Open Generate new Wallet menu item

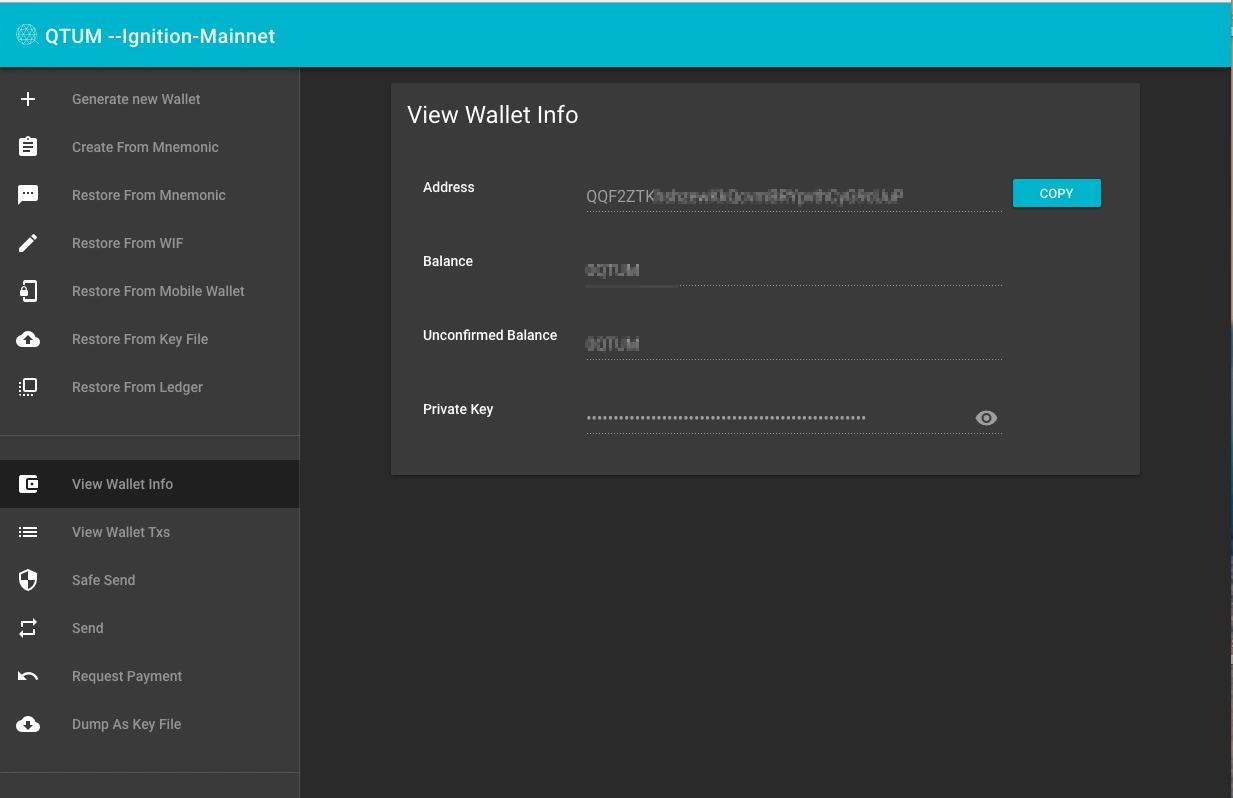149,99
